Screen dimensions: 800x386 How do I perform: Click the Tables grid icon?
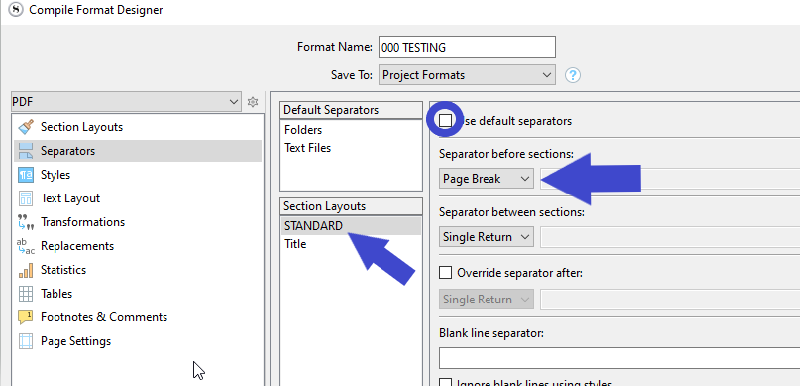point(26,294)
